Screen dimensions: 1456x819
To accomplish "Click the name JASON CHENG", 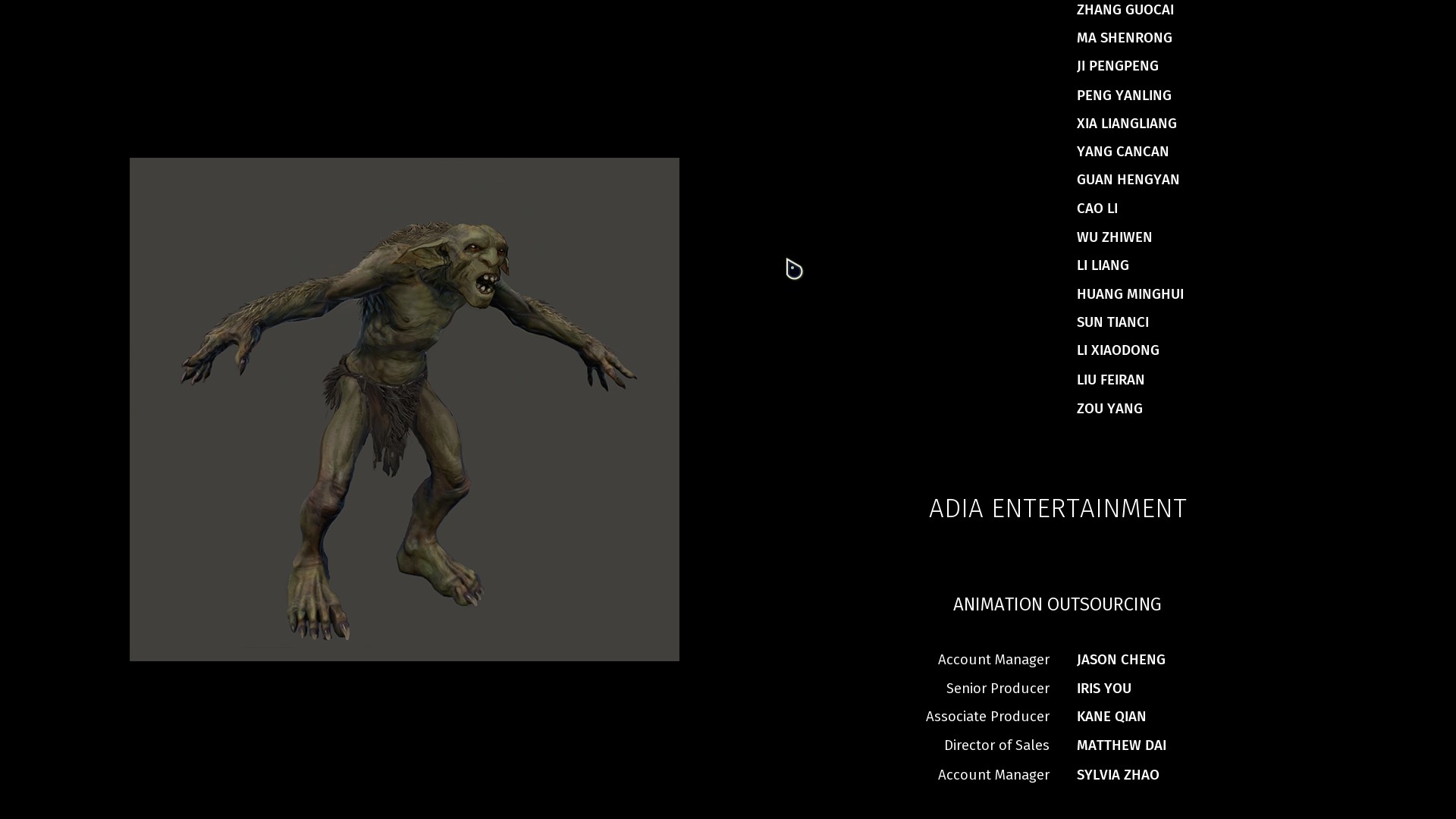I will click(1120, 660).
